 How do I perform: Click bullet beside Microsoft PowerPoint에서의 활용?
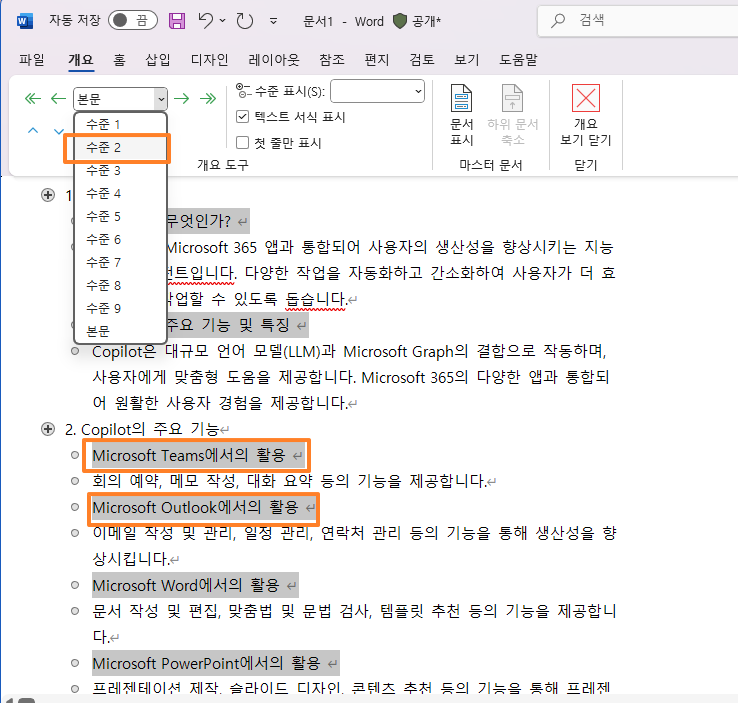(x=75, y=663)
